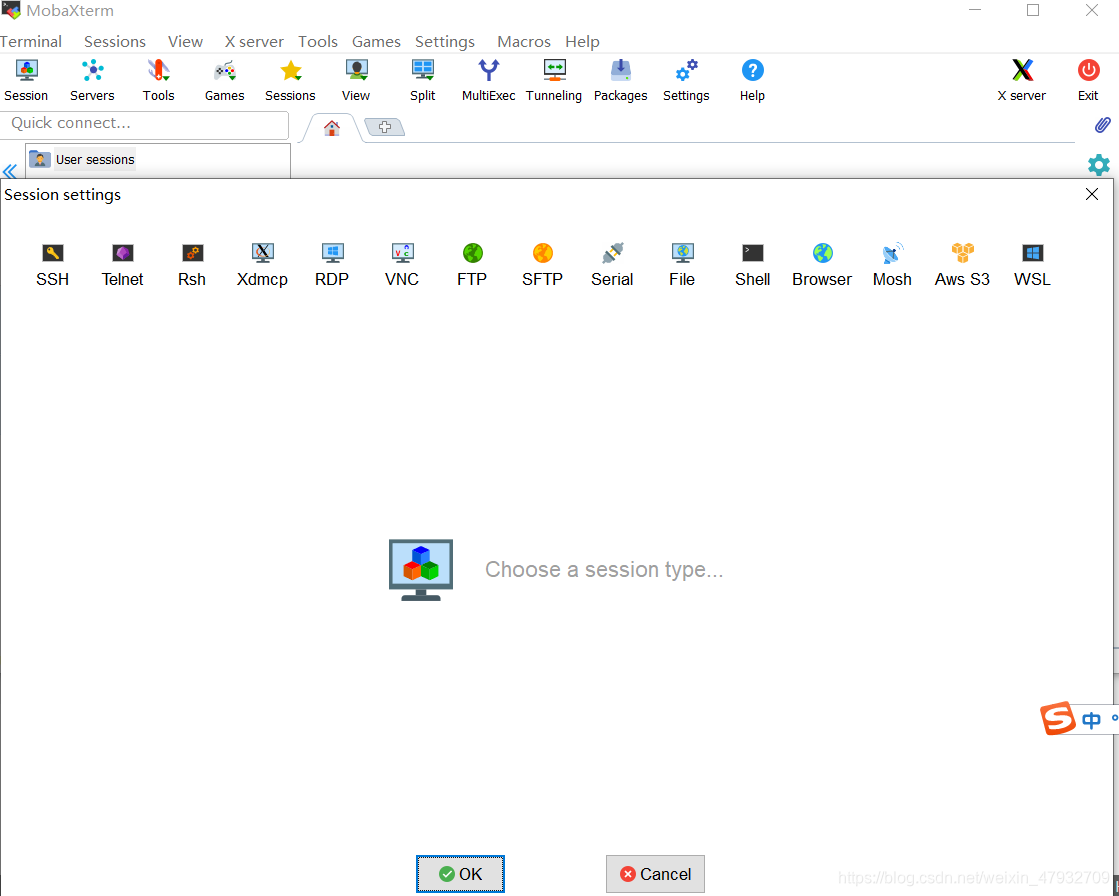Click the Servers toolbar icon
The height and width of the screenshot is (896, 1119).
(92, 81)
